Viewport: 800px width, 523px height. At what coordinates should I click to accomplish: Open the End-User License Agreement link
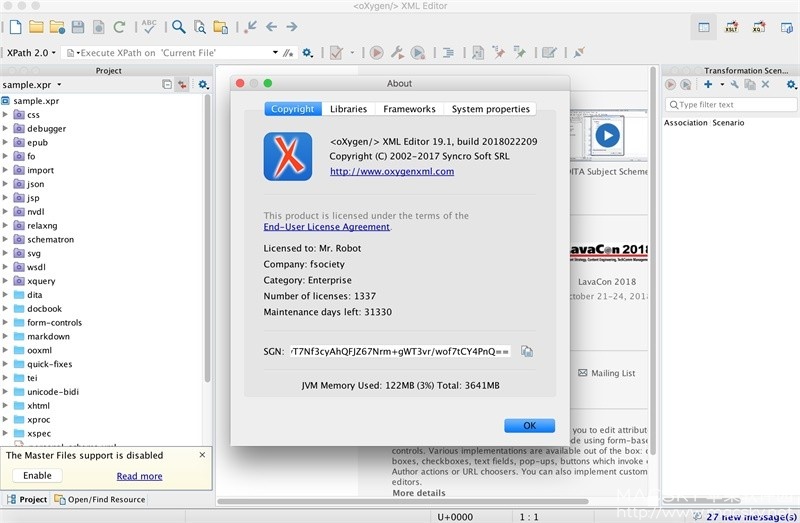(327, 227)
